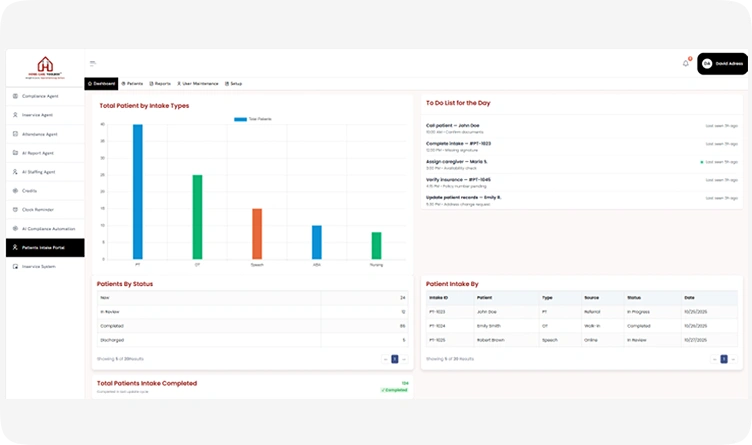Click the green Completed badge
This screenshot has height=445, width=752.
click(394, 390)
